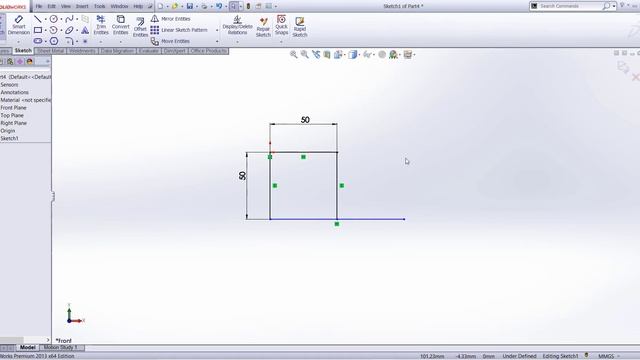This screenshot has width=640, height=360.
Task: Click Undo icon in top toolbar
Action: (219, 6)
